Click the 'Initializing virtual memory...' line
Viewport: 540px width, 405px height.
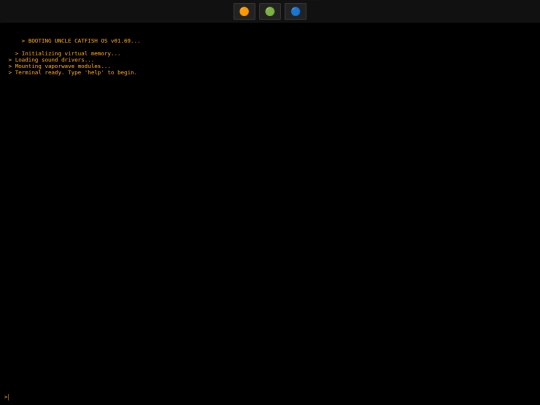pos(68,53)
